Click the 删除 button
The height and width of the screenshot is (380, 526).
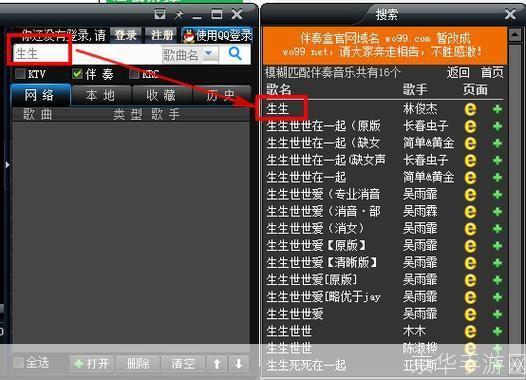pyautogui.click(x=137, y=363)
